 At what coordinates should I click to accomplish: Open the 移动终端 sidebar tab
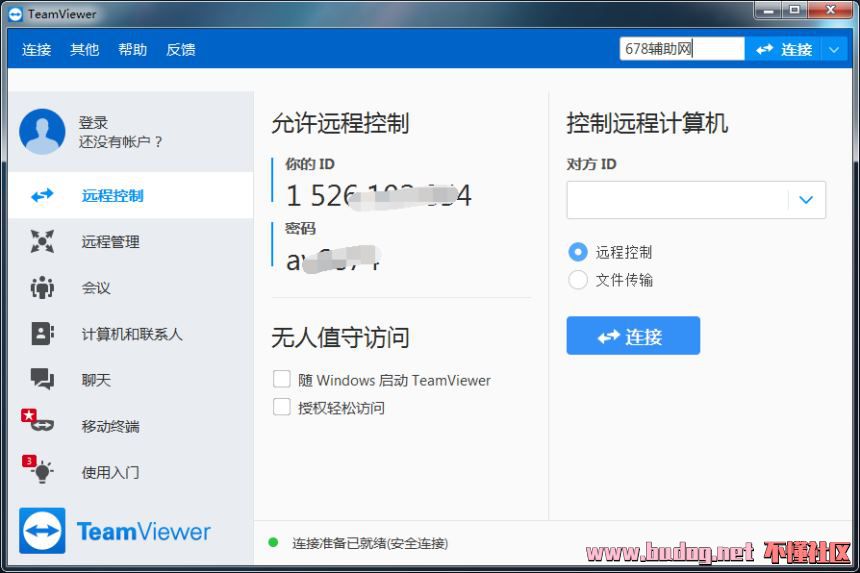131,426
